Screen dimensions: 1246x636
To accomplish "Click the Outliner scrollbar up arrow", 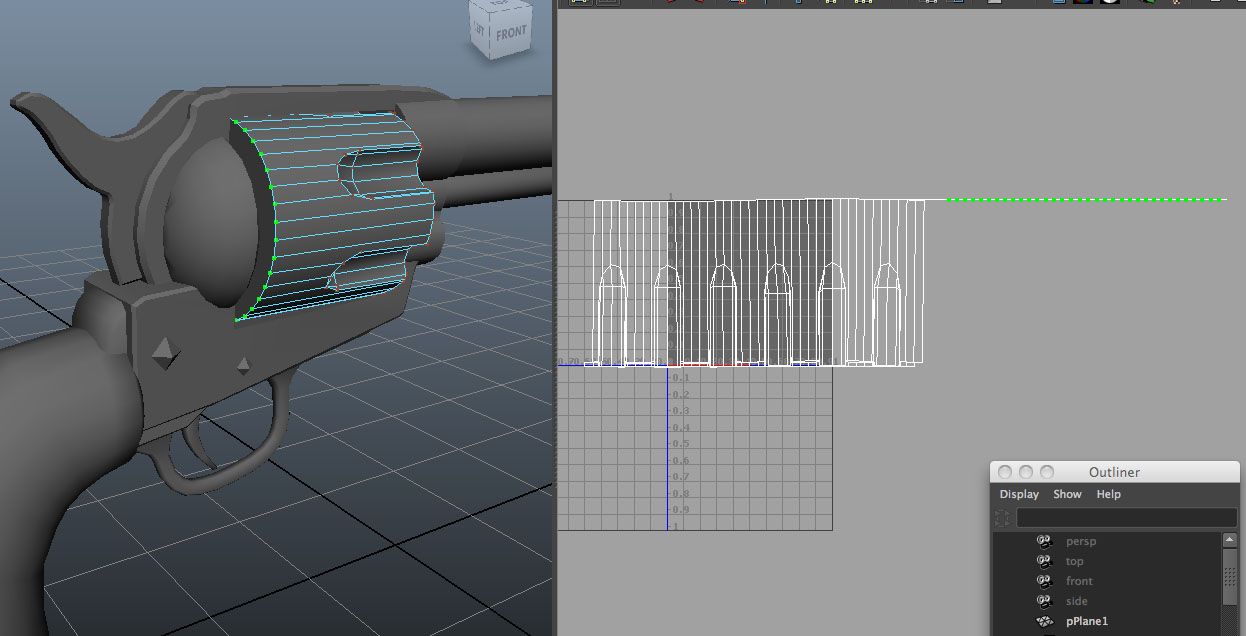I will point(1230,538).
